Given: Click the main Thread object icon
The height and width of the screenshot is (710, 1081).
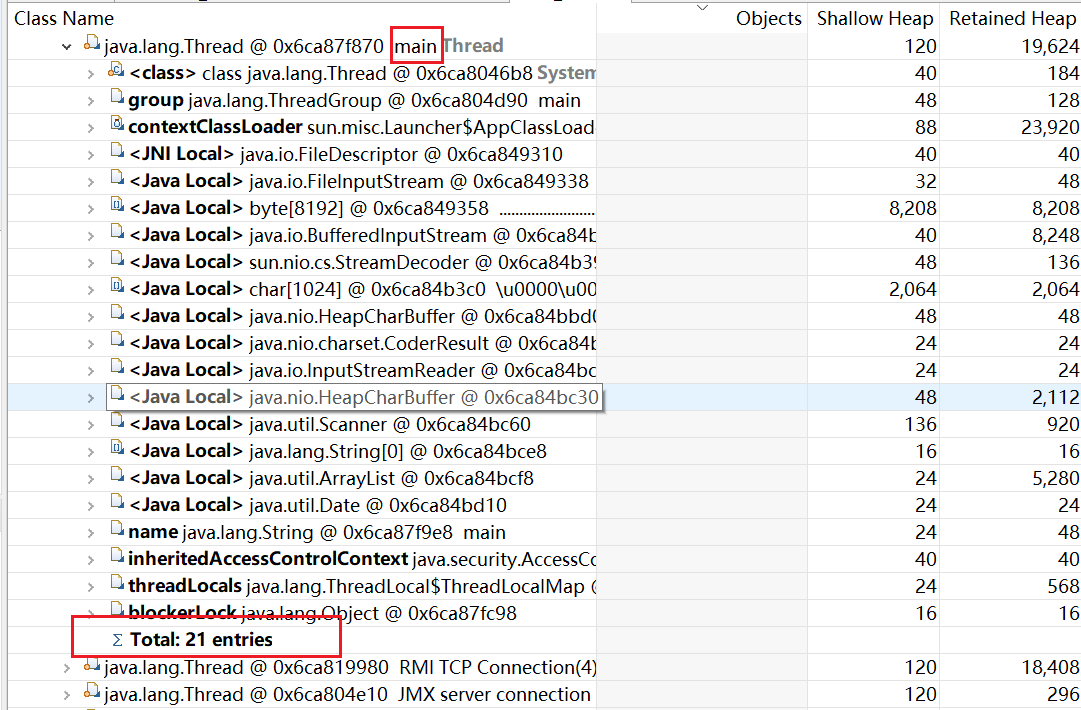Looking at the screenshot, I should pyautogui.click(x=92, y=45).
